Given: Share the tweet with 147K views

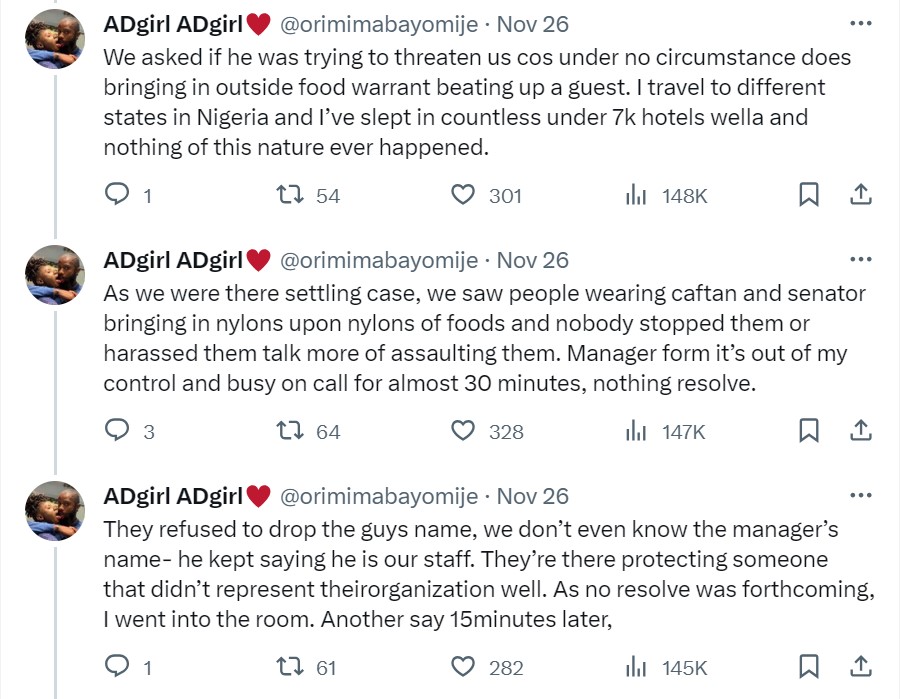Looking at the screenshot, I should point(861,431).
